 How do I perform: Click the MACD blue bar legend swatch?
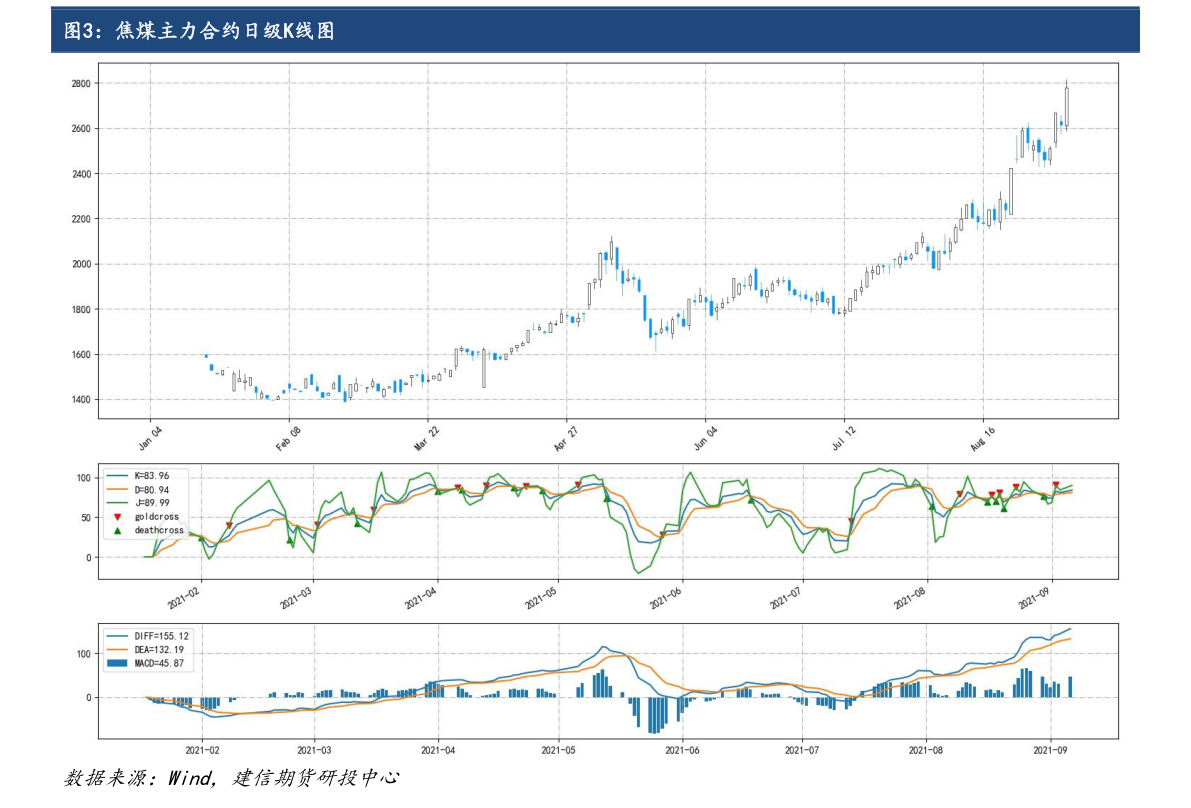point(117,663)
